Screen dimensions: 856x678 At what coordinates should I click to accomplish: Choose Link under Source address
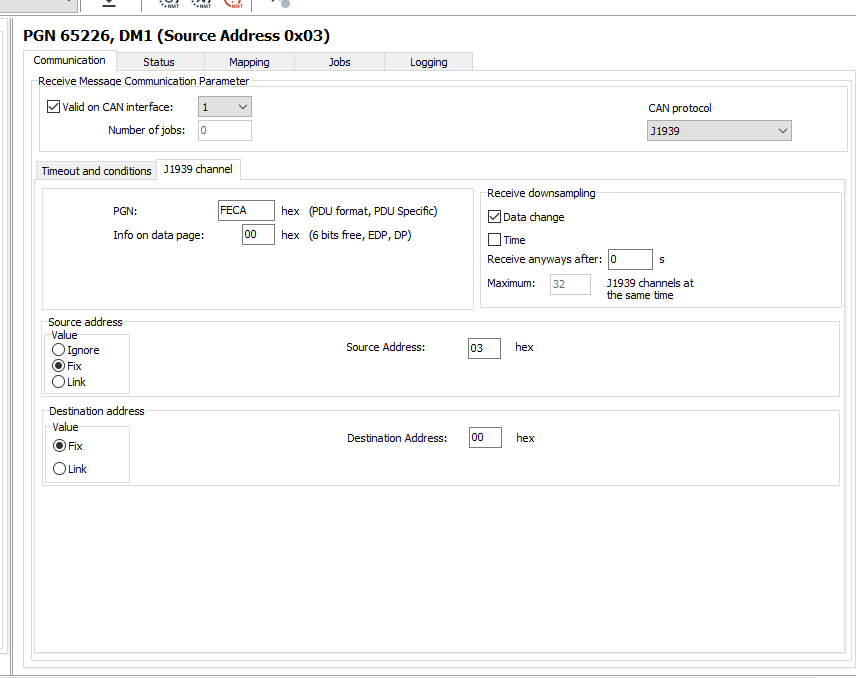59,383
